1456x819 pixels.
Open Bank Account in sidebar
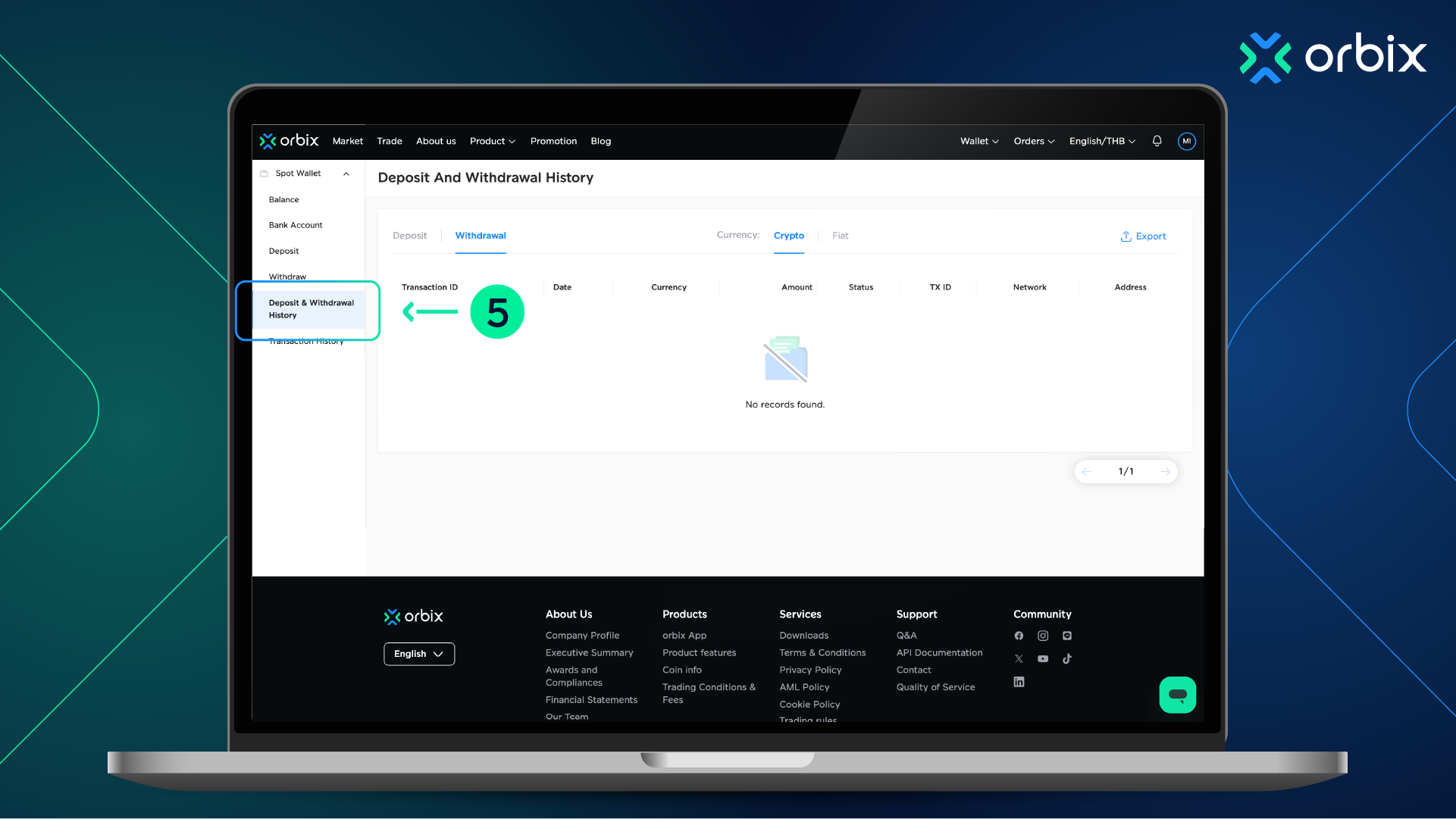pyautogui.click(x=296, y=225)
